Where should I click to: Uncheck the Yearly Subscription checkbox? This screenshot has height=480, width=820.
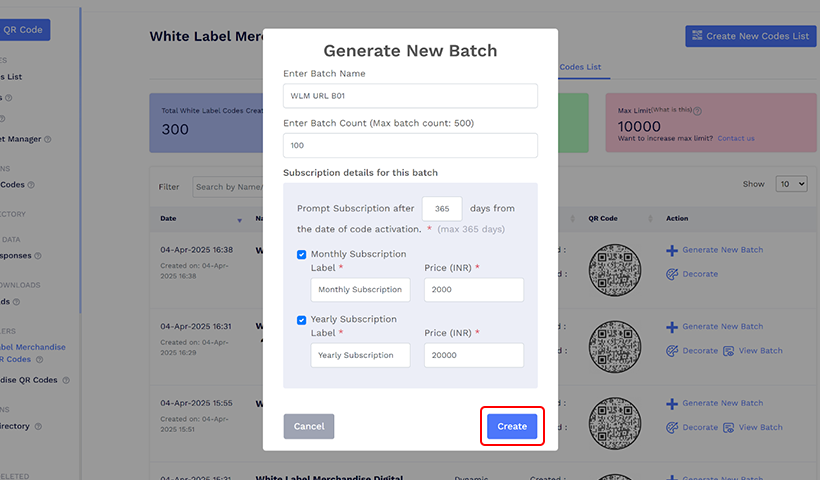tap(302, 320)
